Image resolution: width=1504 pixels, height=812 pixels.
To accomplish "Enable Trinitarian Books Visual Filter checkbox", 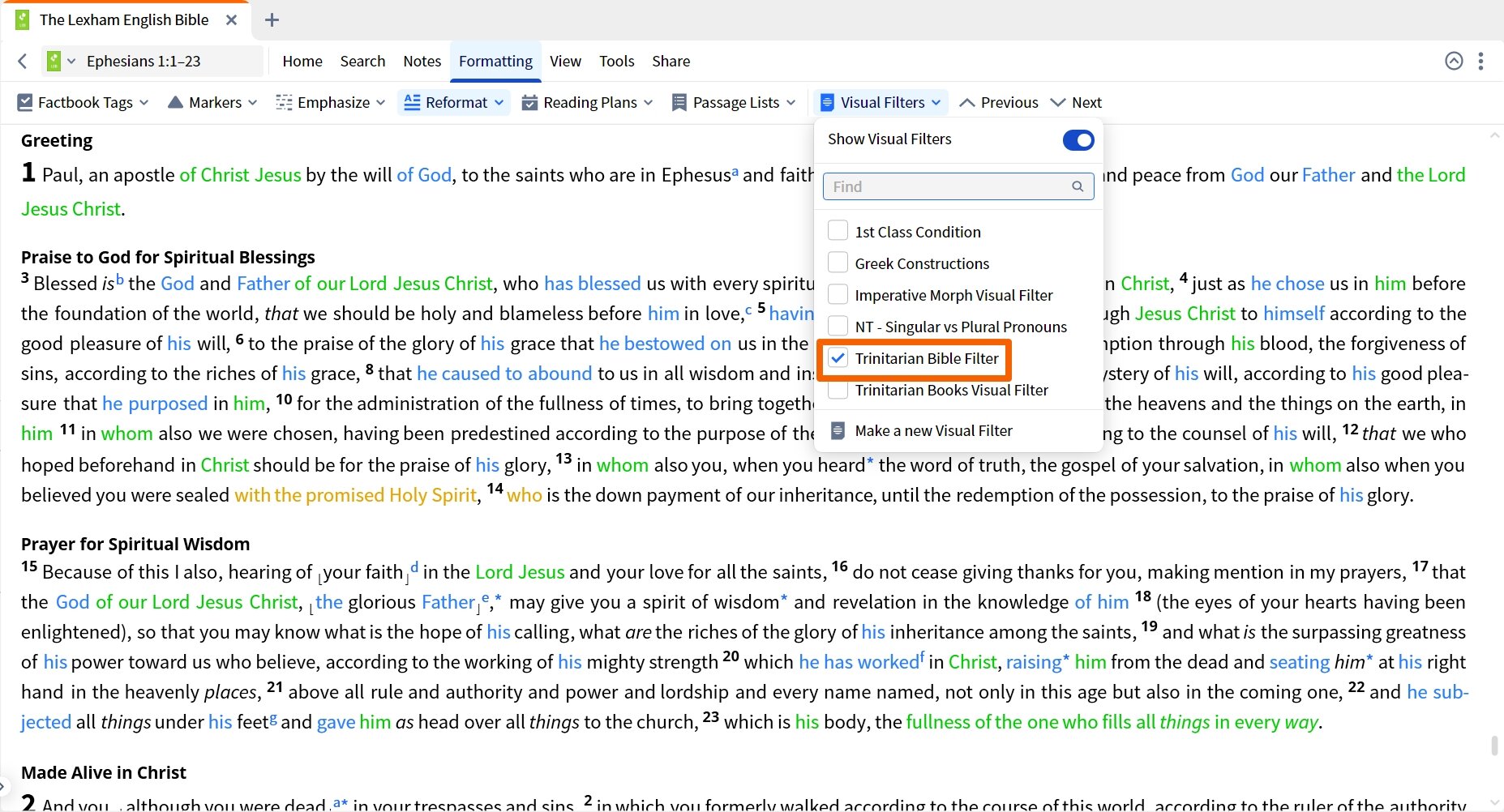I will [x=838, y=389].
